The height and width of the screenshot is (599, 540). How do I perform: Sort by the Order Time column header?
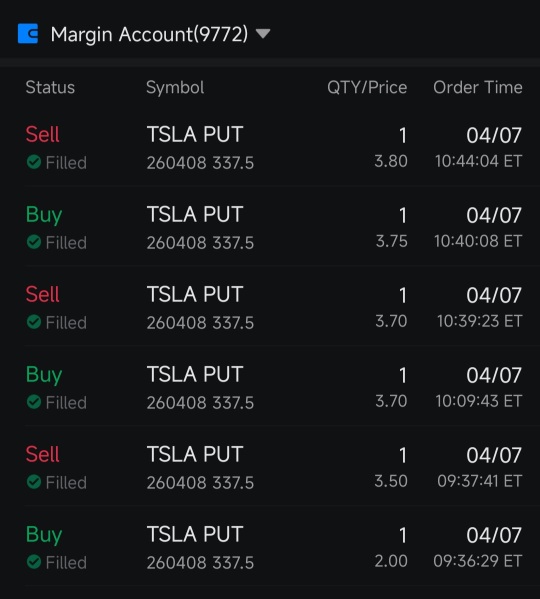click(x=478, y=87)
